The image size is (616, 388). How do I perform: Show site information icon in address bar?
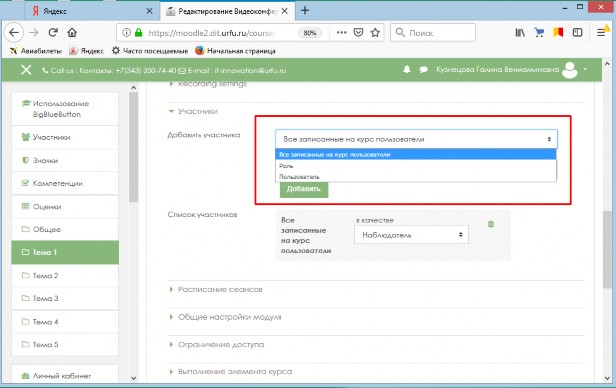126,33
